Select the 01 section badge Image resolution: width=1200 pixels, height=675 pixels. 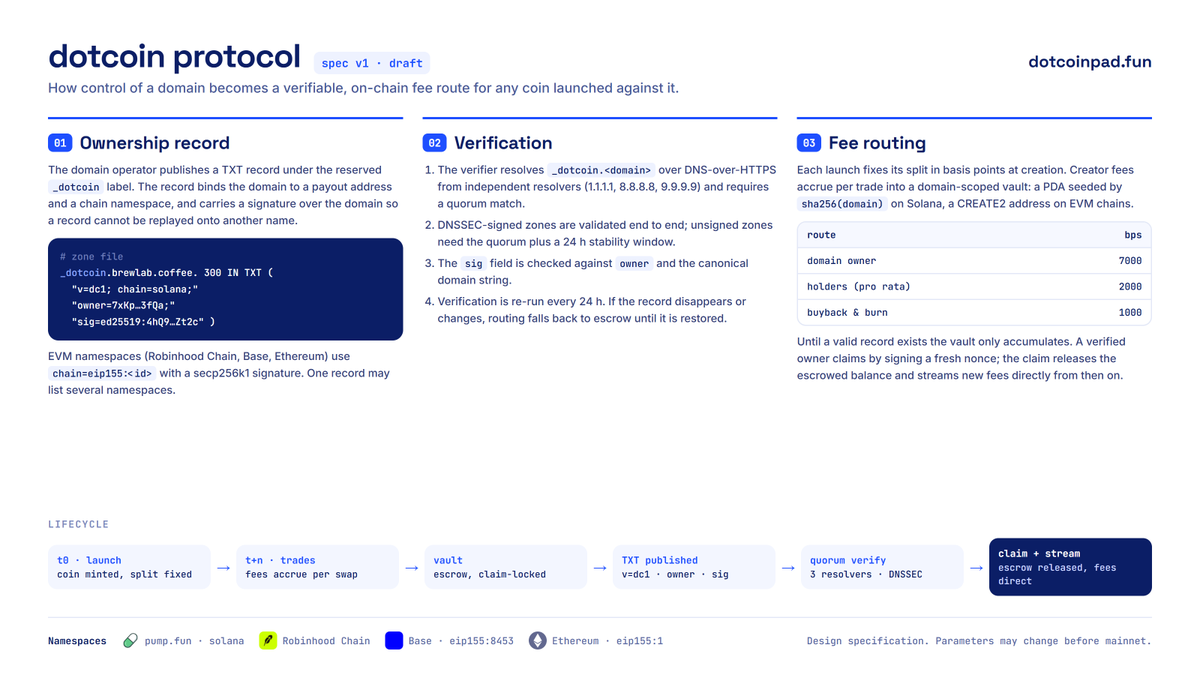[59, 143]
